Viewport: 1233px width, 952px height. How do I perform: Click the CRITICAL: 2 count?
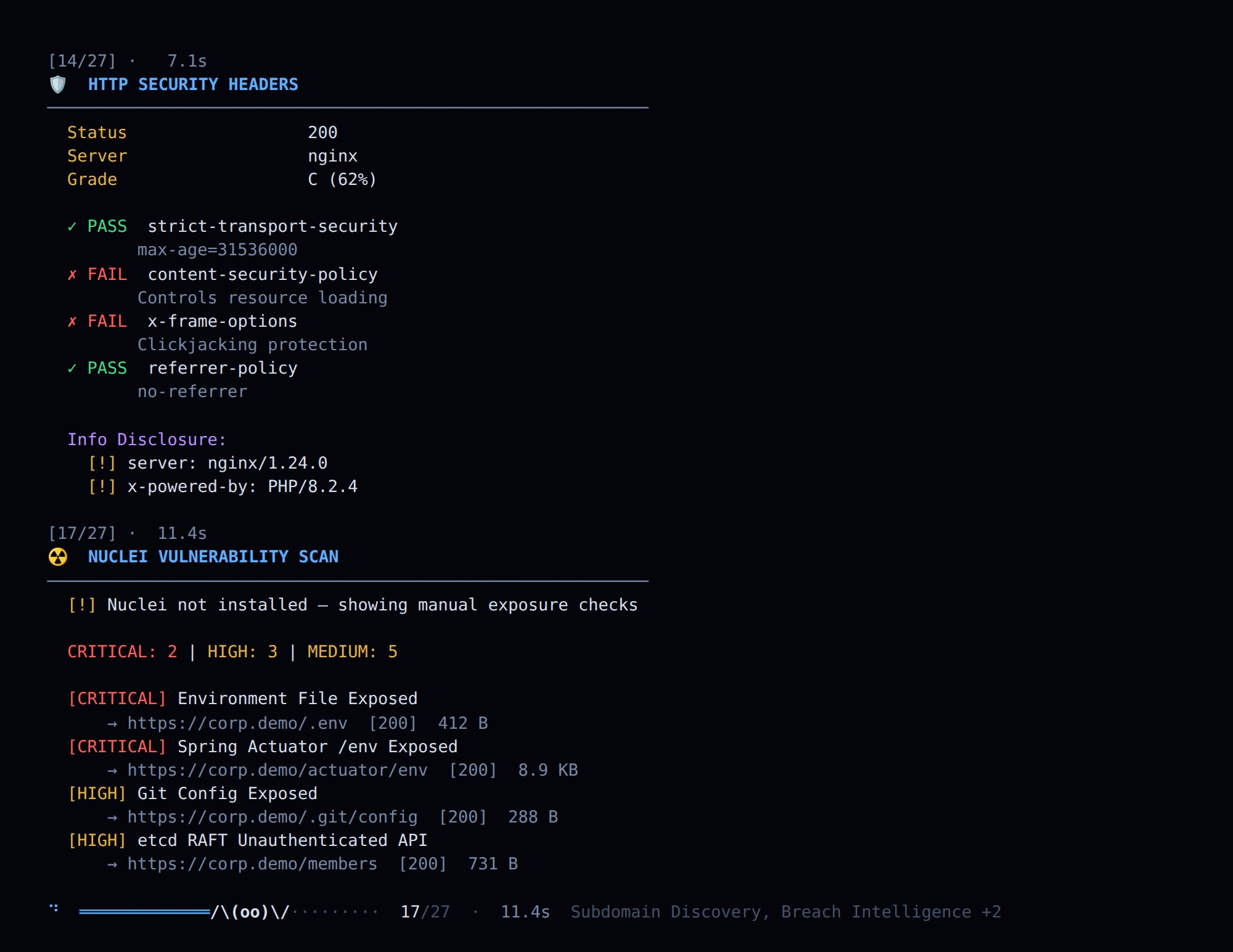click(x=123, y=652)
